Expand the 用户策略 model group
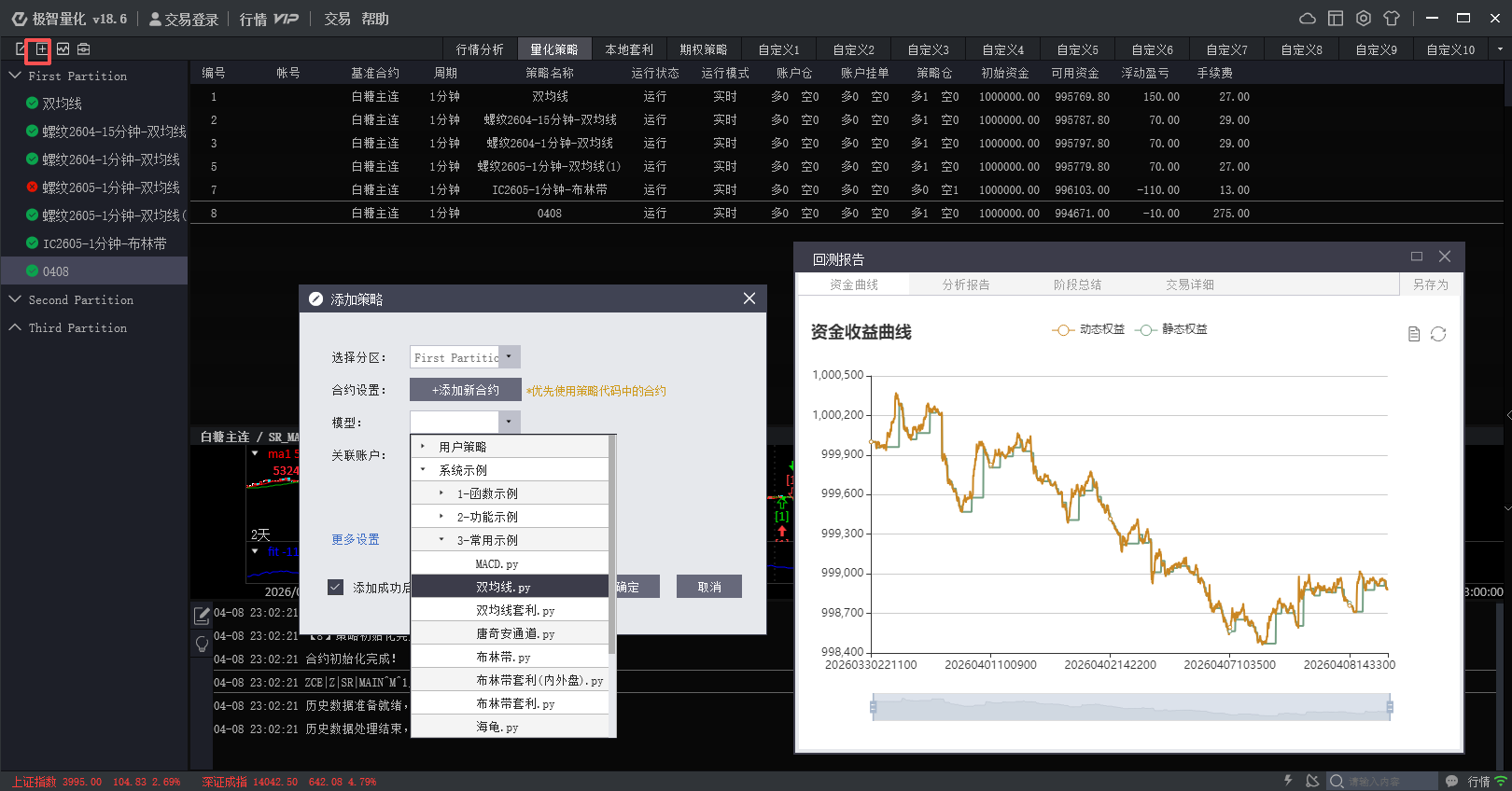This screenshot has height=791, width=1512. coord(423,447)
